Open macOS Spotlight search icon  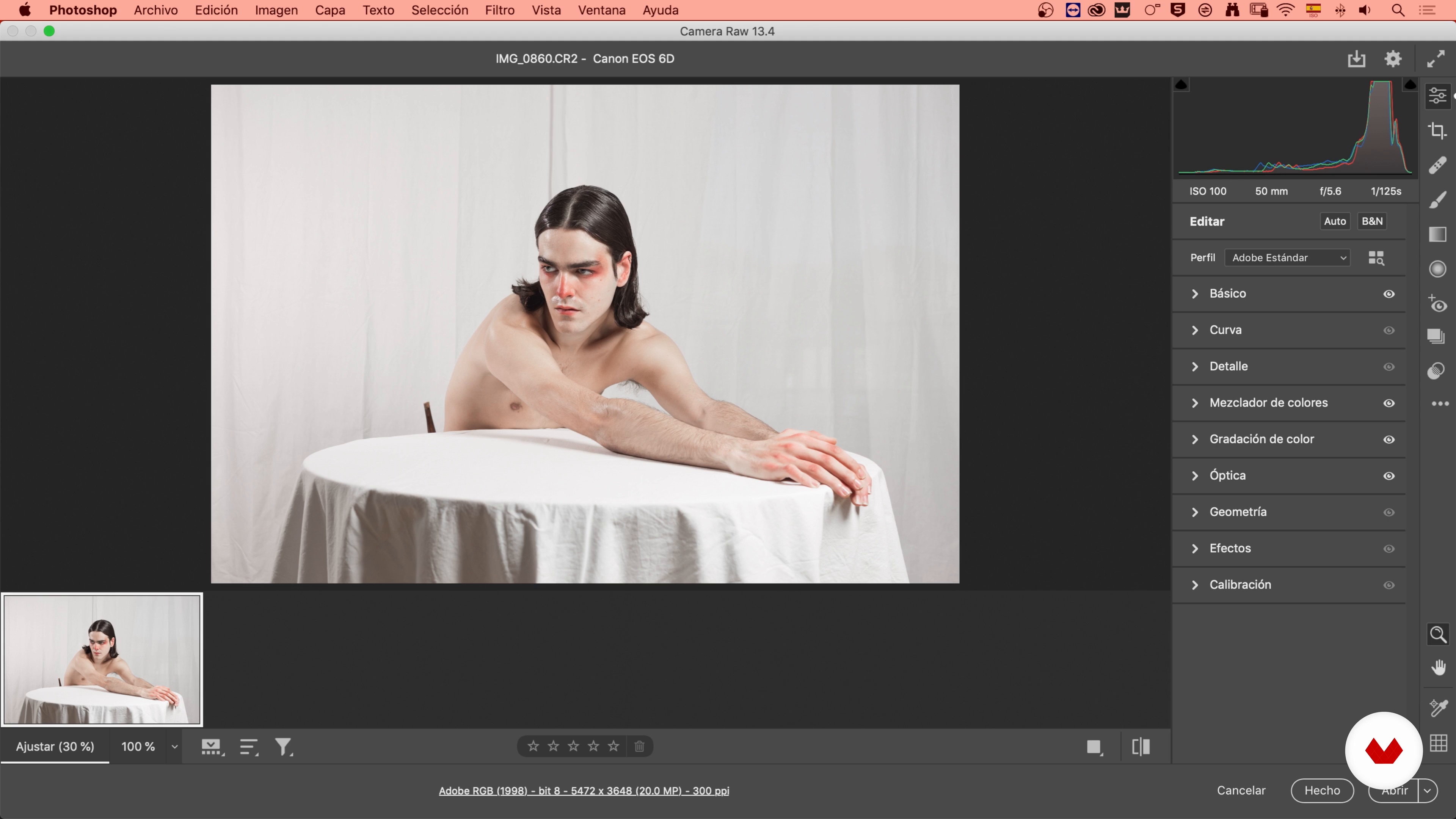(x=1398, y=10)
